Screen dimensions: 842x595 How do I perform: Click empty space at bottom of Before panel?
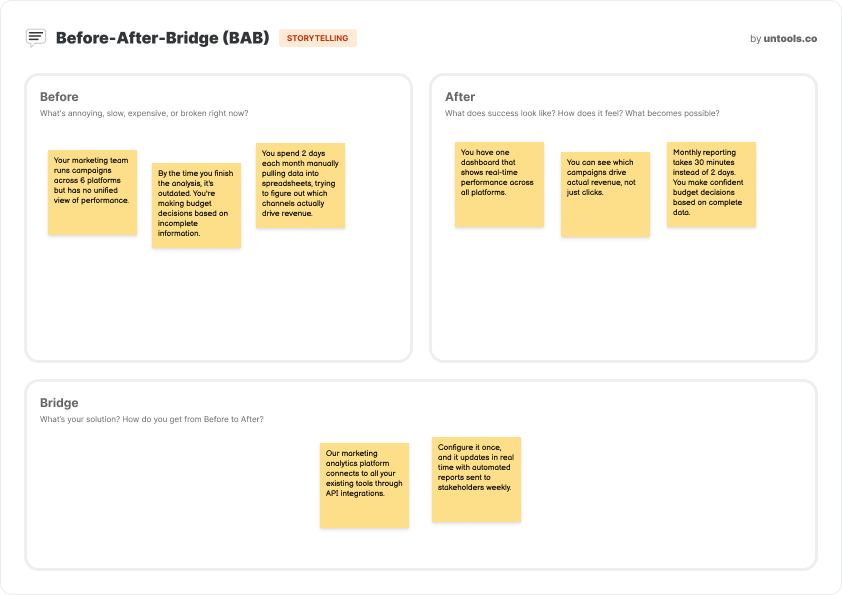[218, 310]
